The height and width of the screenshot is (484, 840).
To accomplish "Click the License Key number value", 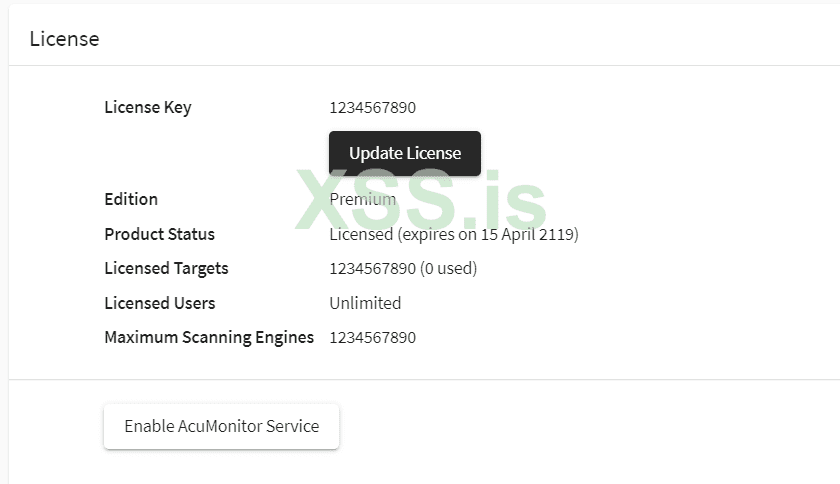I will tap(372, 108).
